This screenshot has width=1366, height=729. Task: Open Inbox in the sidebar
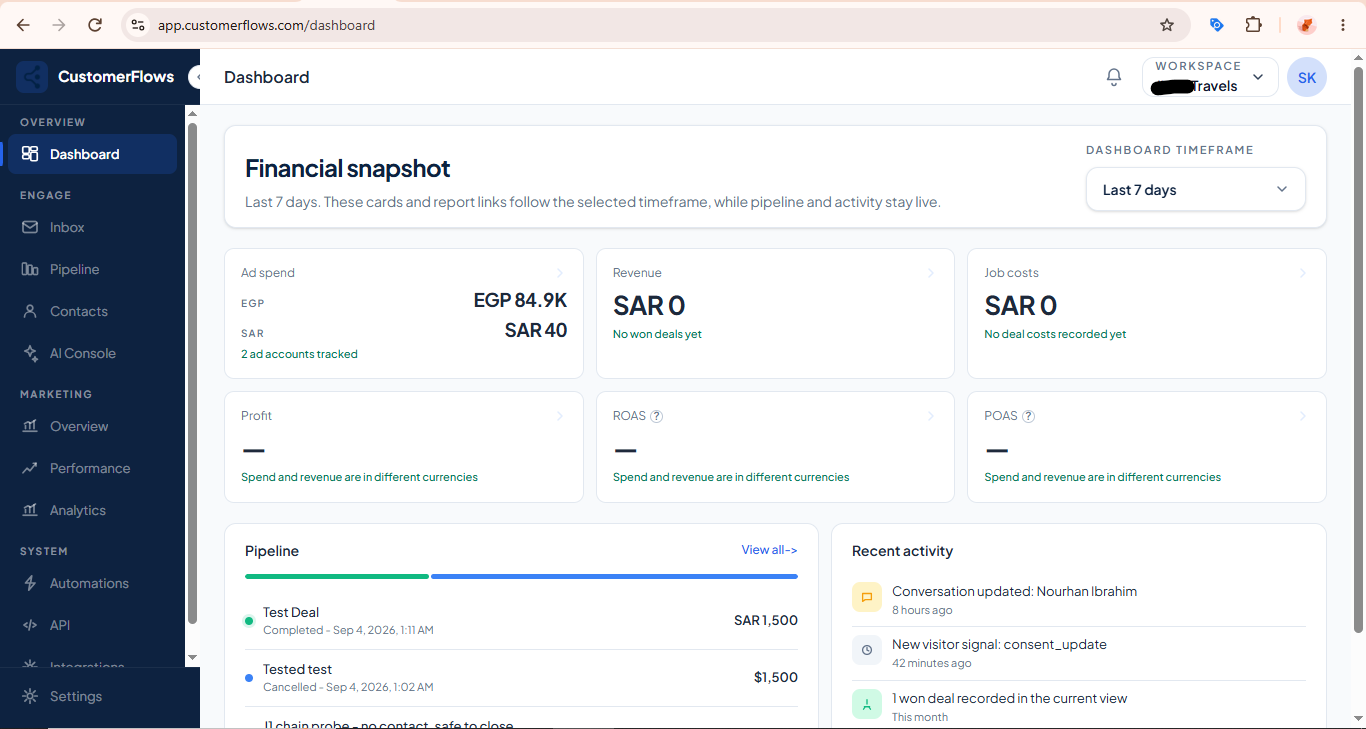tap(92, 227)
